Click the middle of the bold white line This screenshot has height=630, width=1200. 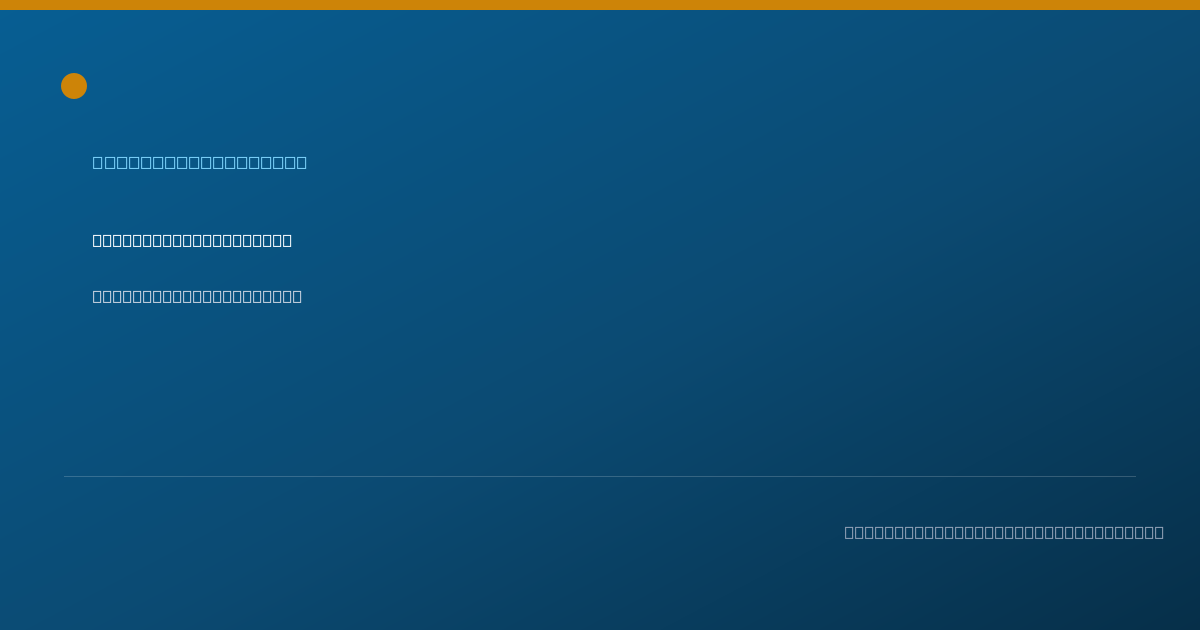click(x=192, y=240)
